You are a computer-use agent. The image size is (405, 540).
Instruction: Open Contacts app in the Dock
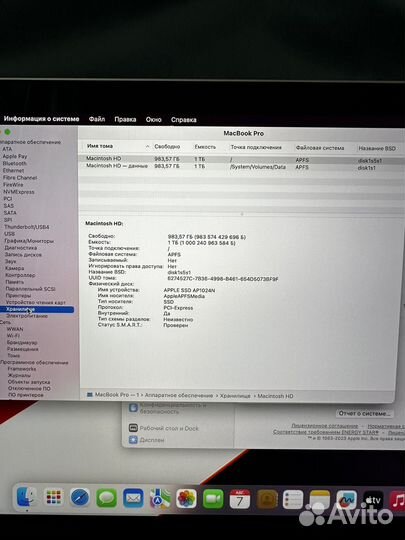click(267, 499)
